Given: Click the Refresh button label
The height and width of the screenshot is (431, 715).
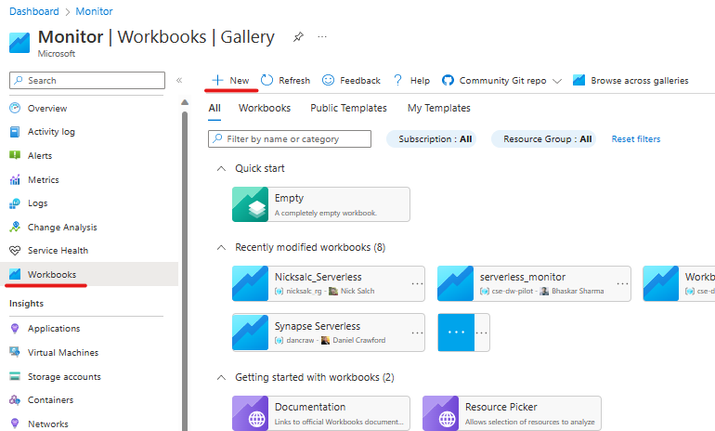Looking at the screenshot, I should coord(294,81).
